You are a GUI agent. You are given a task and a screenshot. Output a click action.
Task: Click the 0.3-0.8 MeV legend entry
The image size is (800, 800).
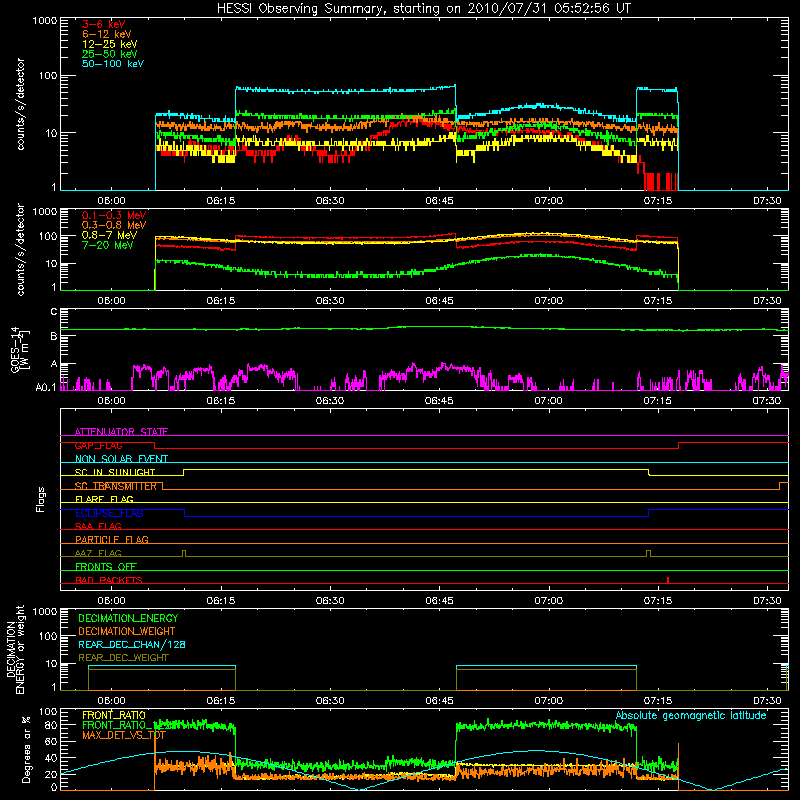[x=114, y=225]
